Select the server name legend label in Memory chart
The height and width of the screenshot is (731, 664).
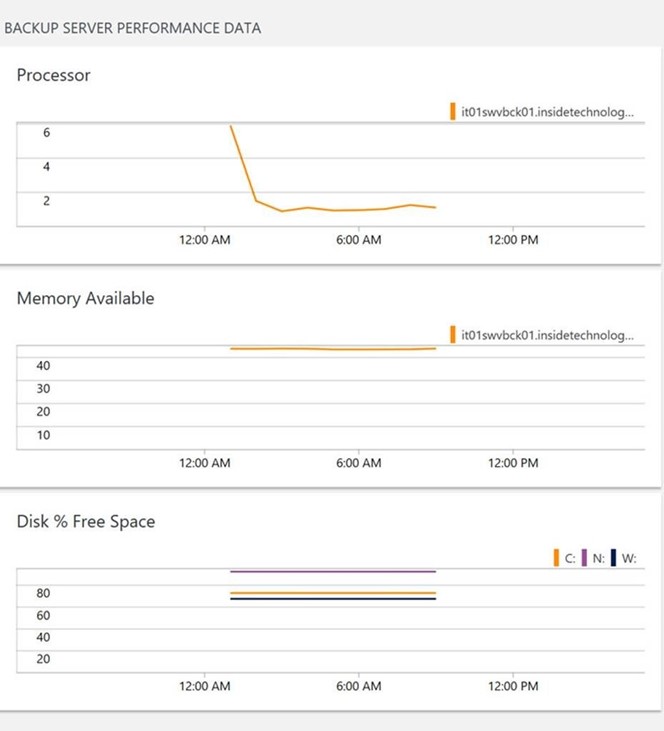[547, 334]
